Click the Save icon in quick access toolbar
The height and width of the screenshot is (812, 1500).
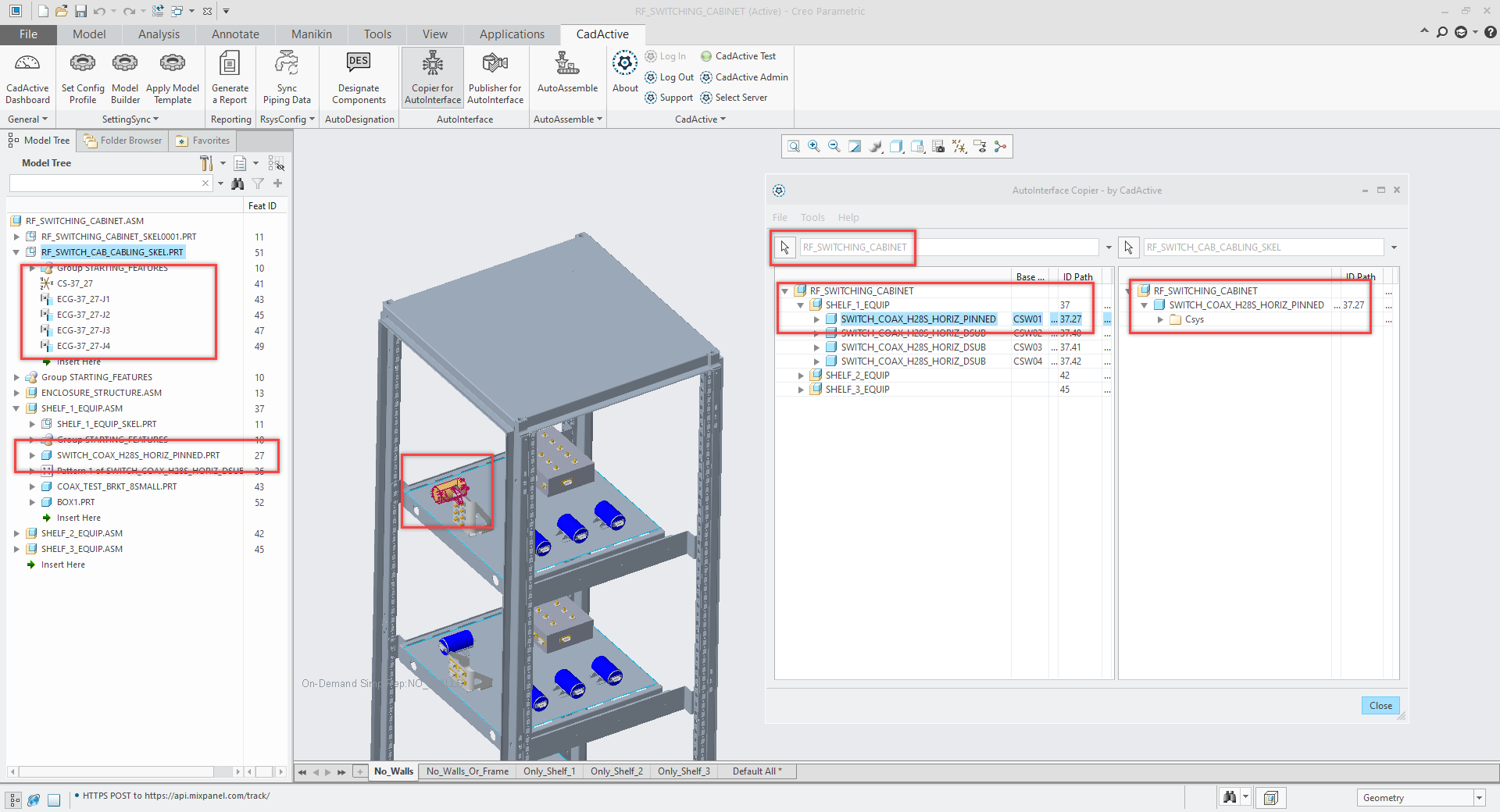(81, 11)
